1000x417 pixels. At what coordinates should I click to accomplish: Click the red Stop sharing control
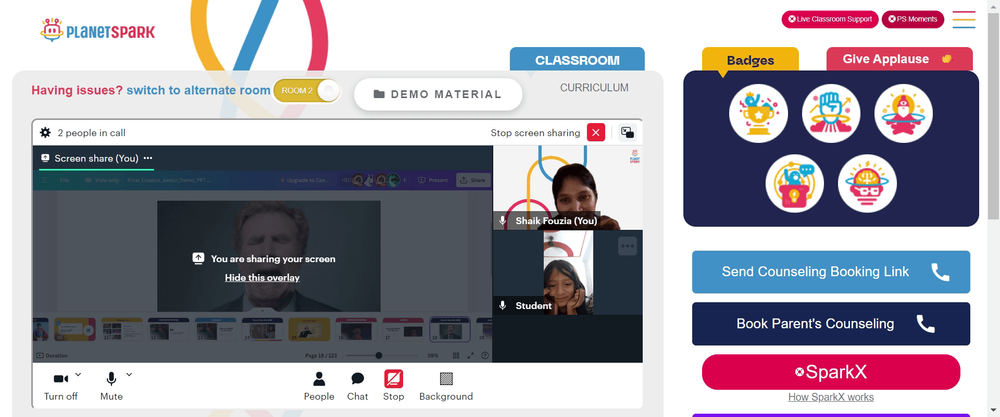[x=393, y=386]
